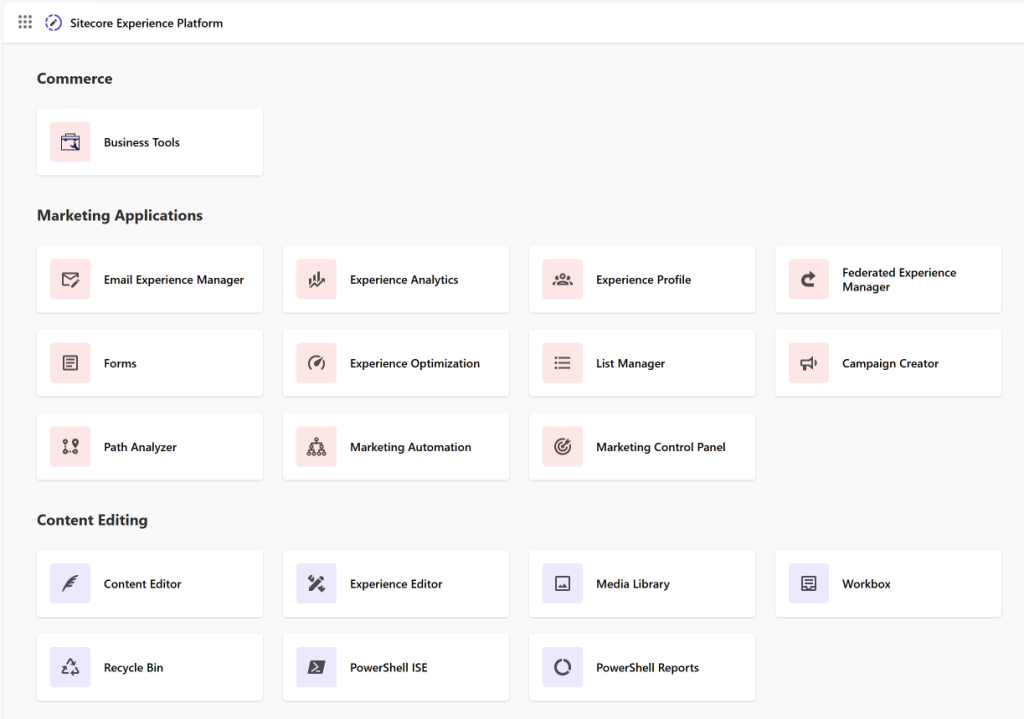Viewport: 1024px width, 719px height.
Task: Select the Federated Experience Manager label
Action: tap(899, 280)
